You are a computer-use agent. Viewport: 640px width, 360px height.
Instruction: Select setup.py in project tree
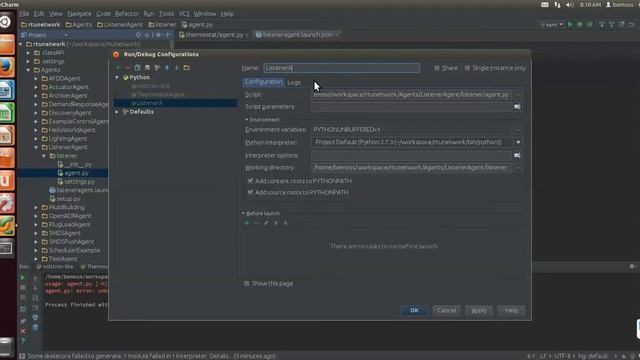click(65, 199)
